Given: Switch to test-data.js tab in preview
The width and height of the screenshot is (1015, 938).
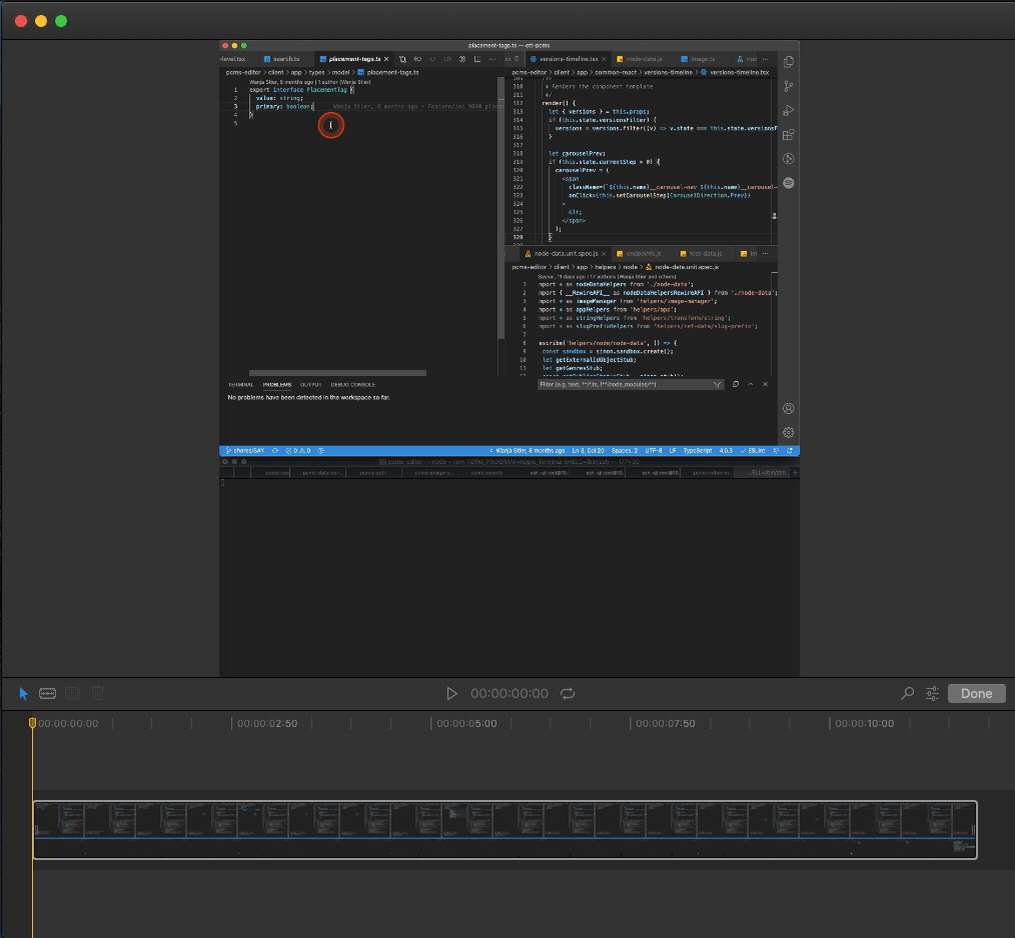Looking at the screenshot, I should pos(702,254).
